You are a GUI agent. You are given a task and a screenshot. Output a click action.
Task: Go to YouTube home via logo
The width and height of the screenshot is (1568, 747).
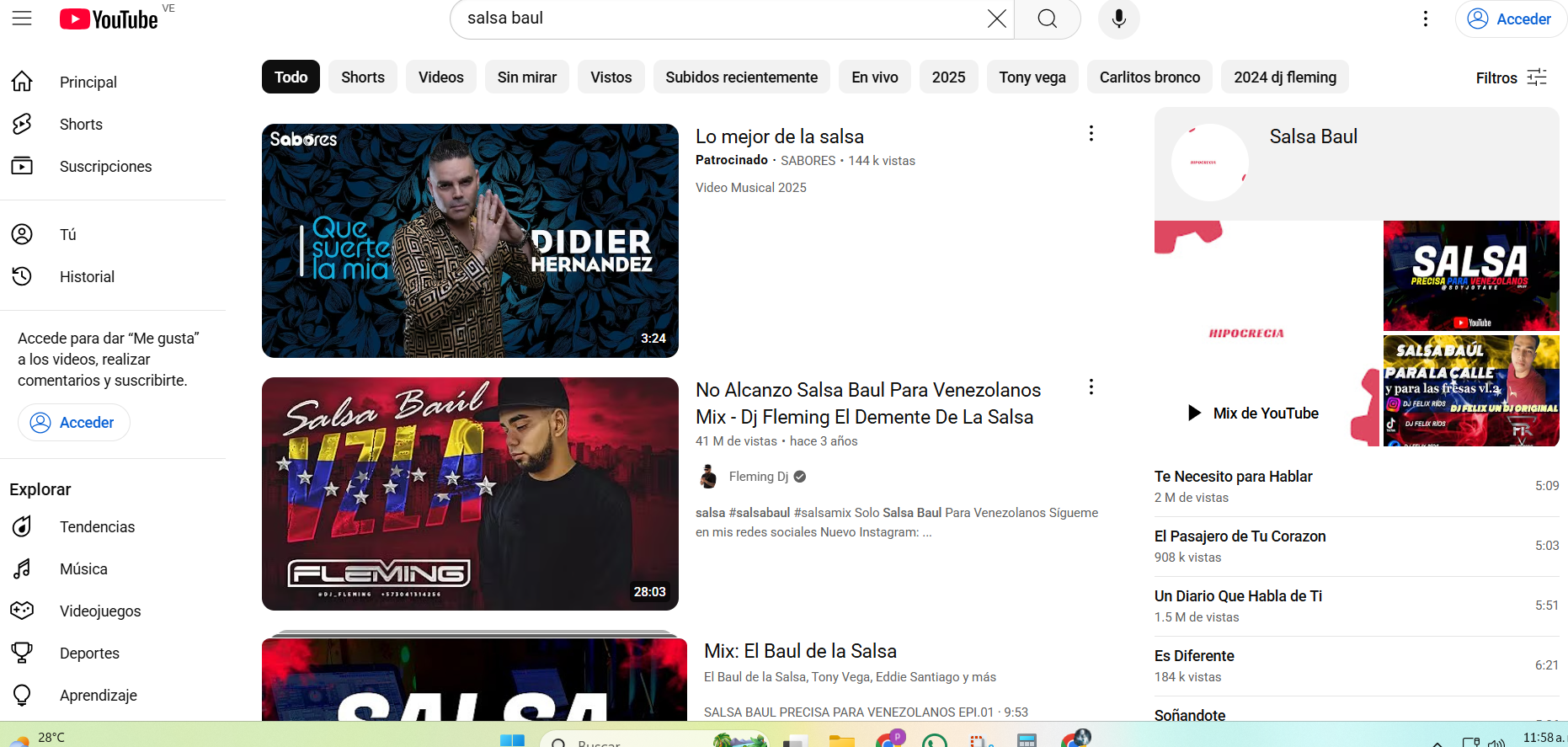point(109,19)
